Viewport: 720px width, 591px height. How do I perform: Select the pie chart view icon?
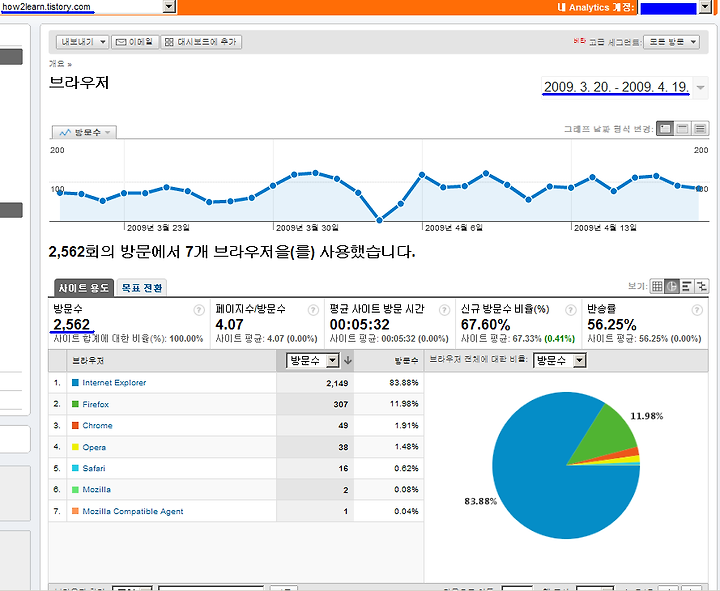click(672, 287)
